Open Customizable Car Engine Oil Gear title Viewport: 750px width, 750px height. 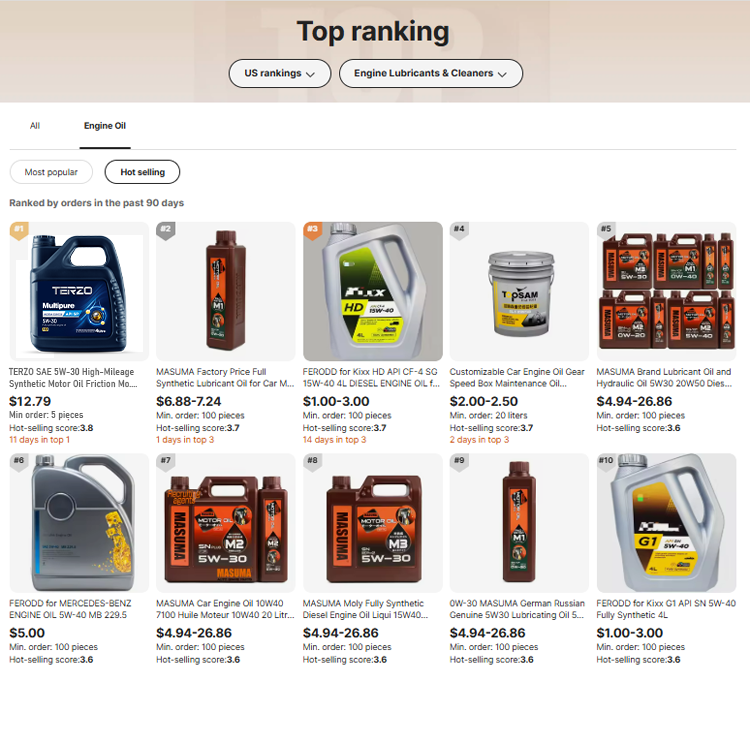click(517, 377)
